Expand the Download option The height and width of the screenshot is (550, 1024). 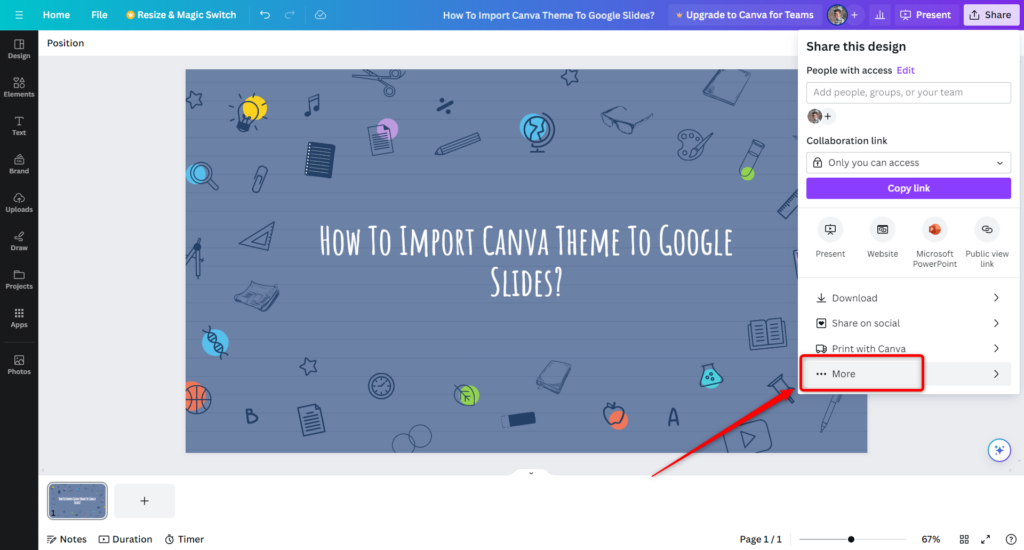(908, 298)
